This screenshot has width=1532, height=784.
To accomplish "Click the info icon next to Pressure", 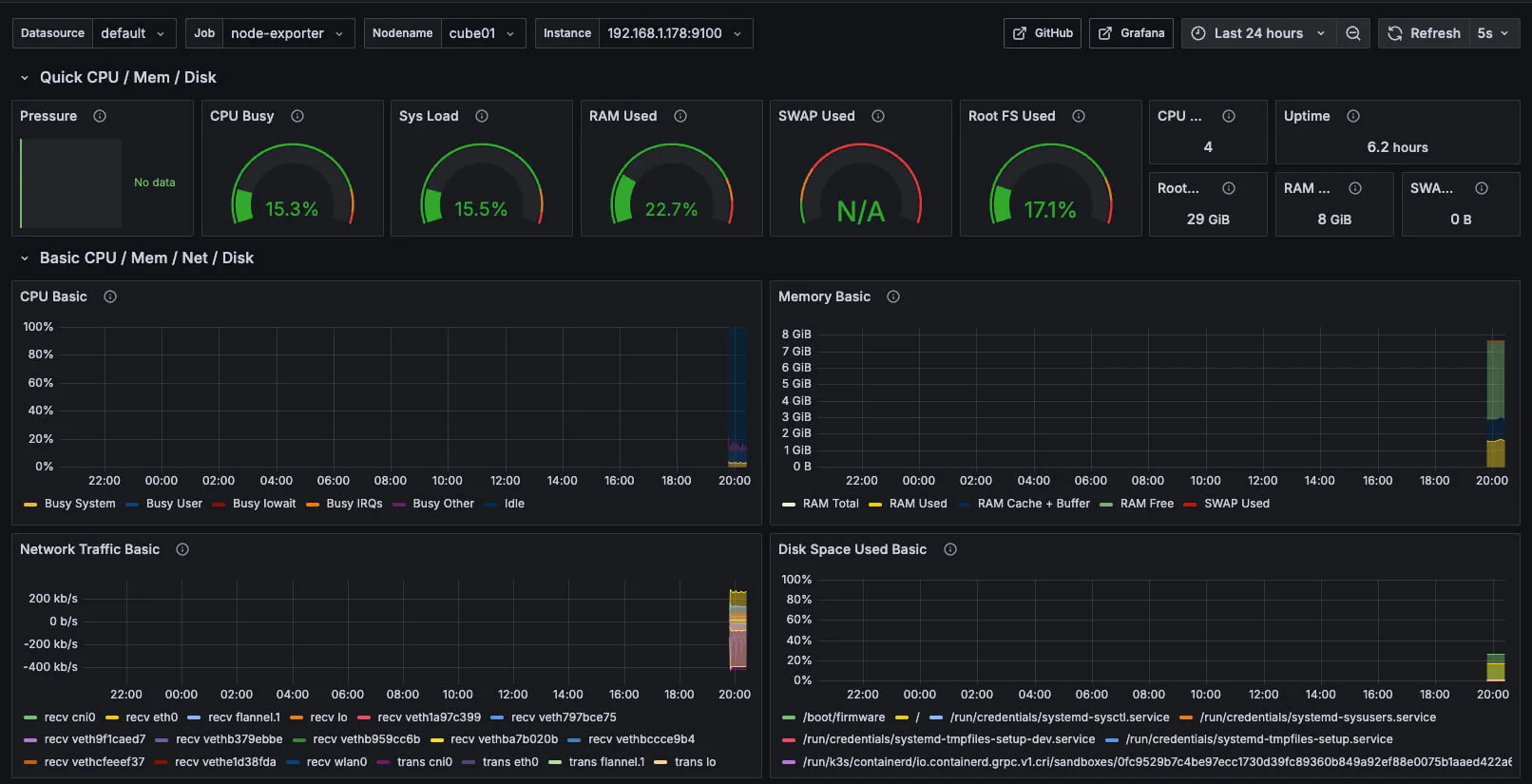I will 100,116.
